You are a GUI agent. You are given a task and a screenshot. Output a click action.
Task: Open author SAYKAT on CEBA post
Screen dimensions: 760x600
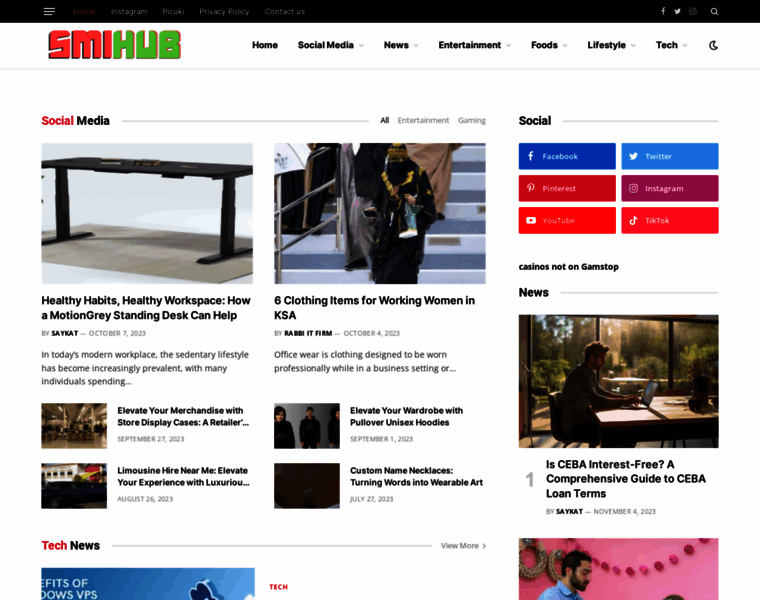pos(569,512)
